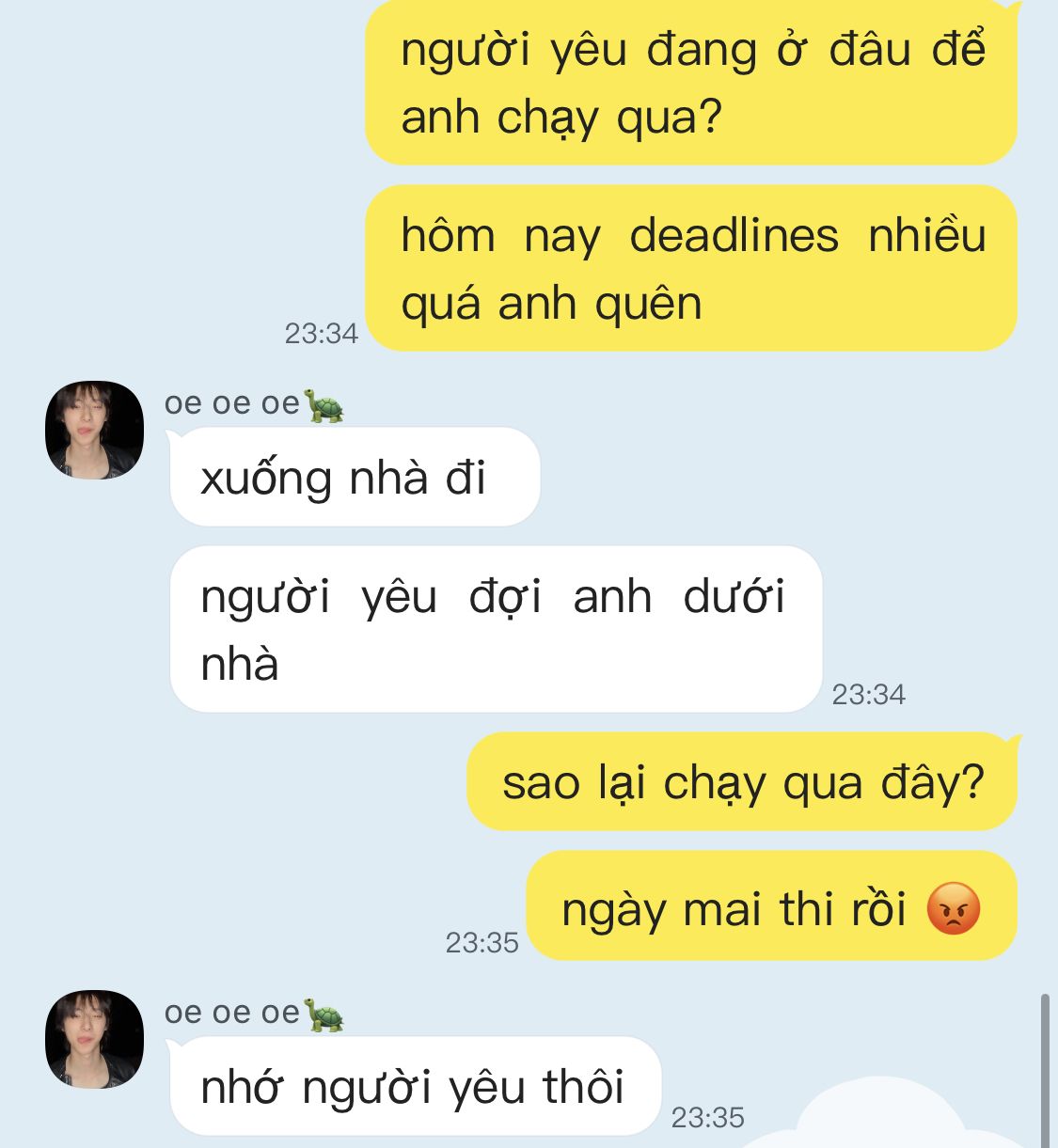Image resolution: width=1058 pixels, height=1148 pixels.
Task: Click the lower 'oe oe oe' sender name
Action: [232, 1013]
